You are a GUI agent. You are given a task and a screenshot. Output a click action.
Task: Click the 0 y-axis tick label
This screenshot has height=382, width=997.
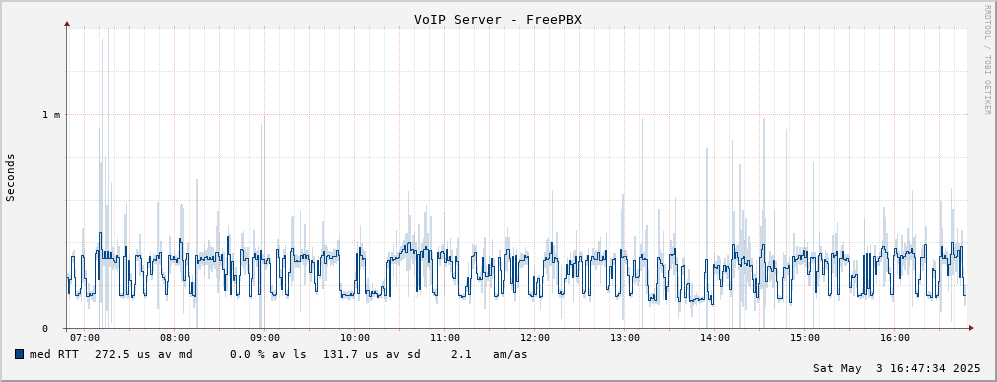[45, 329]
